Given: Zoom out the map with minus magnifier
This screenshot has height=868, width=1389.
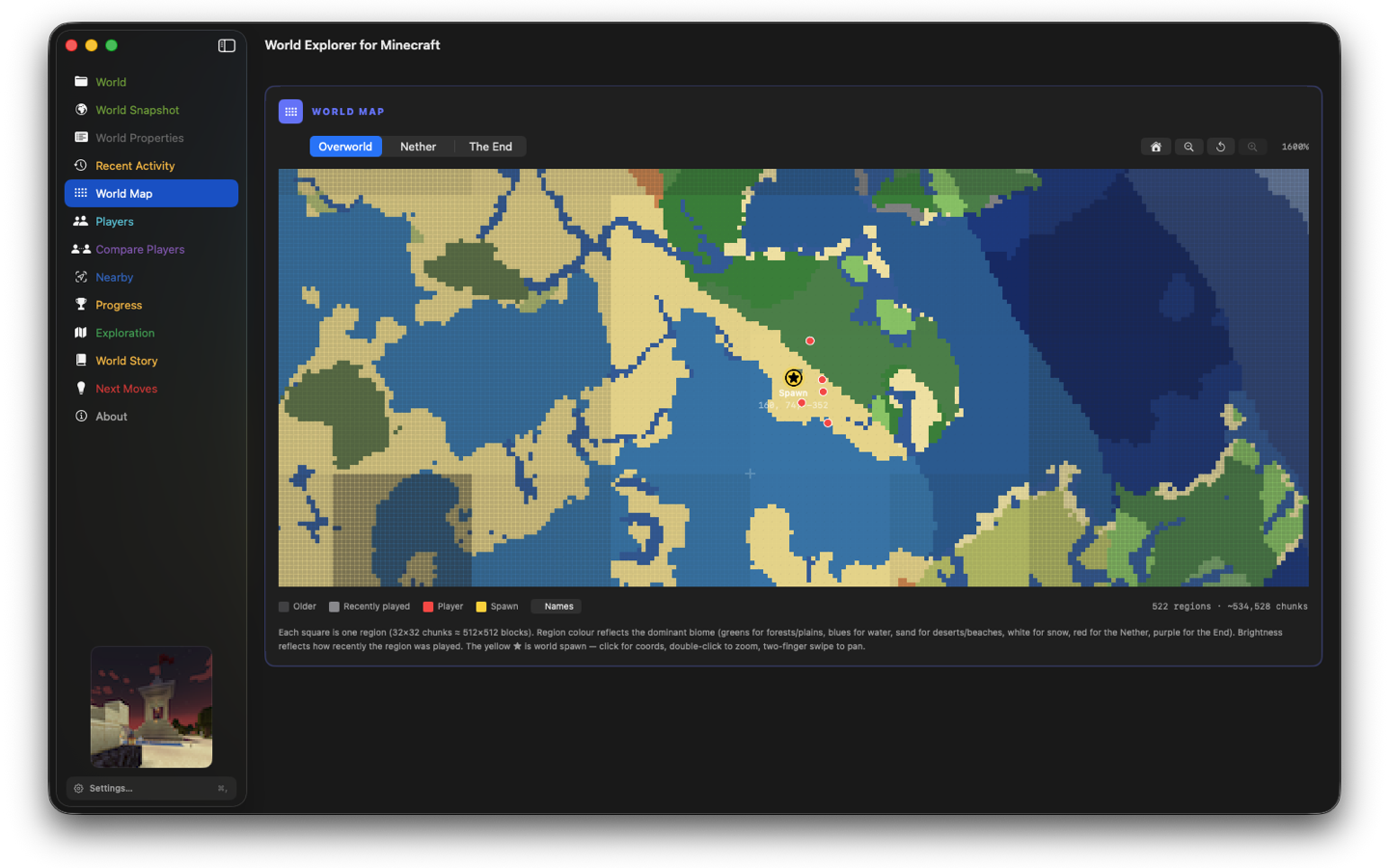Looking at the screenshot, I should click(x=1188, y=147).
